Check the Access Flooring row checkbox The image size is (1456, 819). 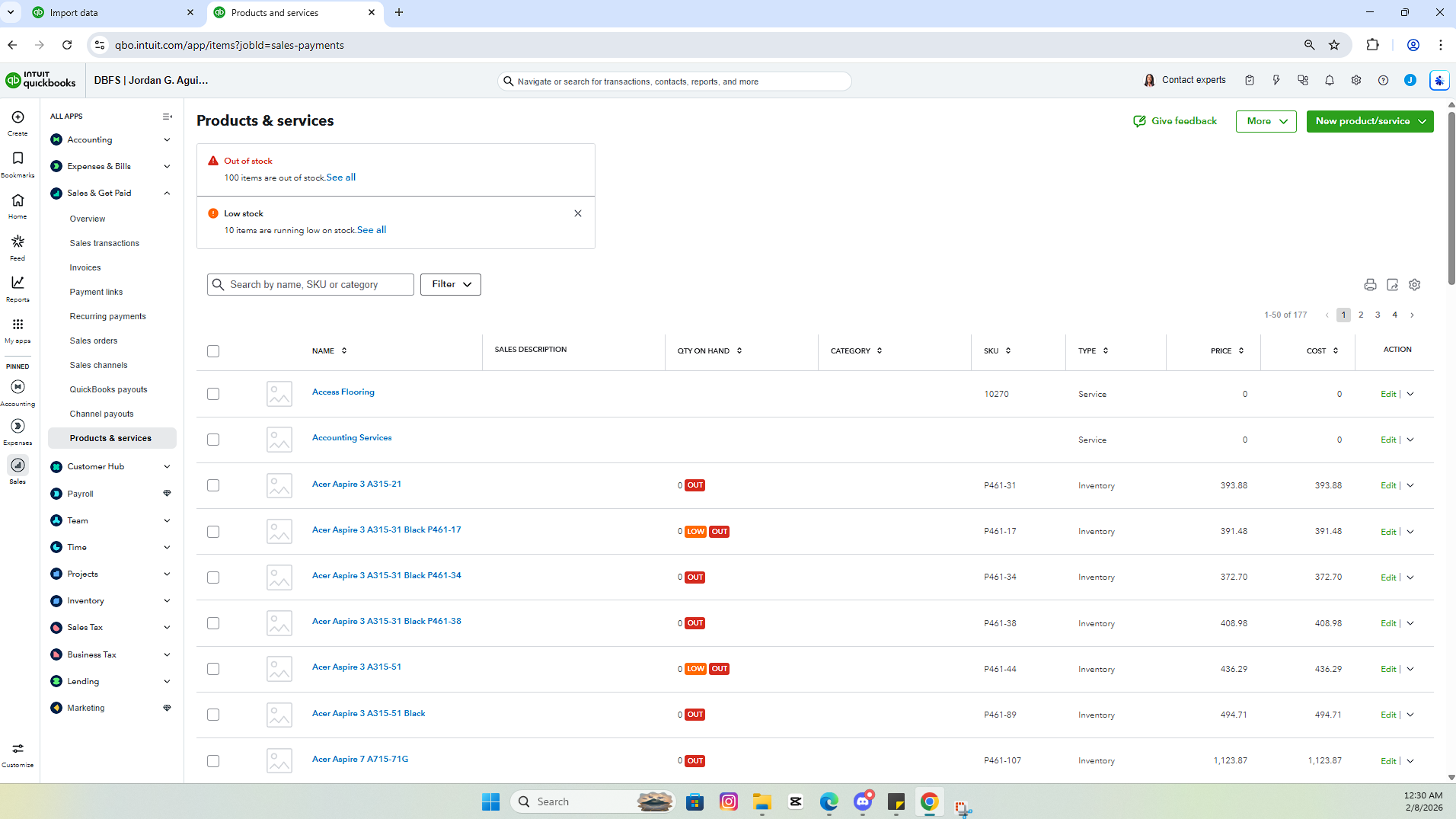tap(213, 394)
